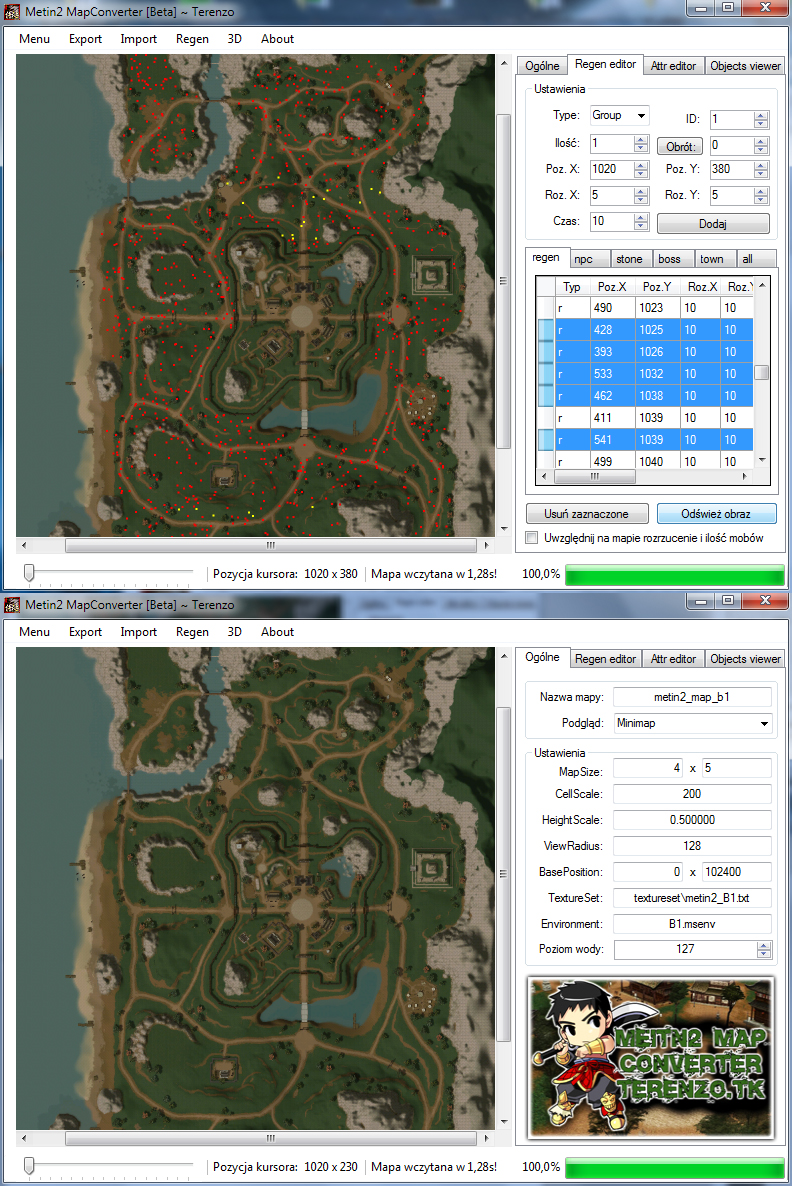Open the Type dropdown showing Group
This screenshot has height=1186, width=792.
[620, 115]
